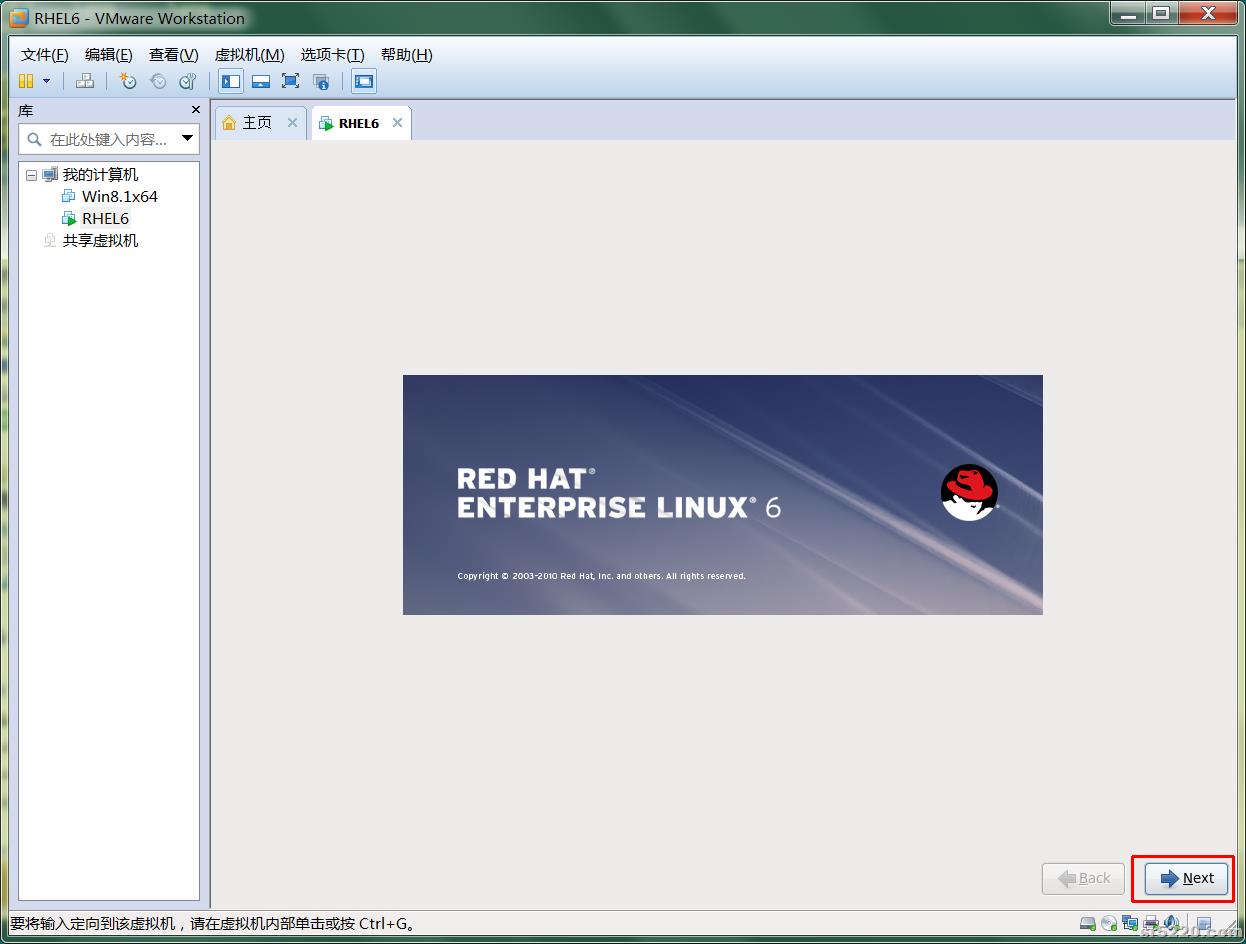The height and width of the screenshot is (944, 1246).
Task: Click the 我的计算机 computer icon
Action: 50,175
